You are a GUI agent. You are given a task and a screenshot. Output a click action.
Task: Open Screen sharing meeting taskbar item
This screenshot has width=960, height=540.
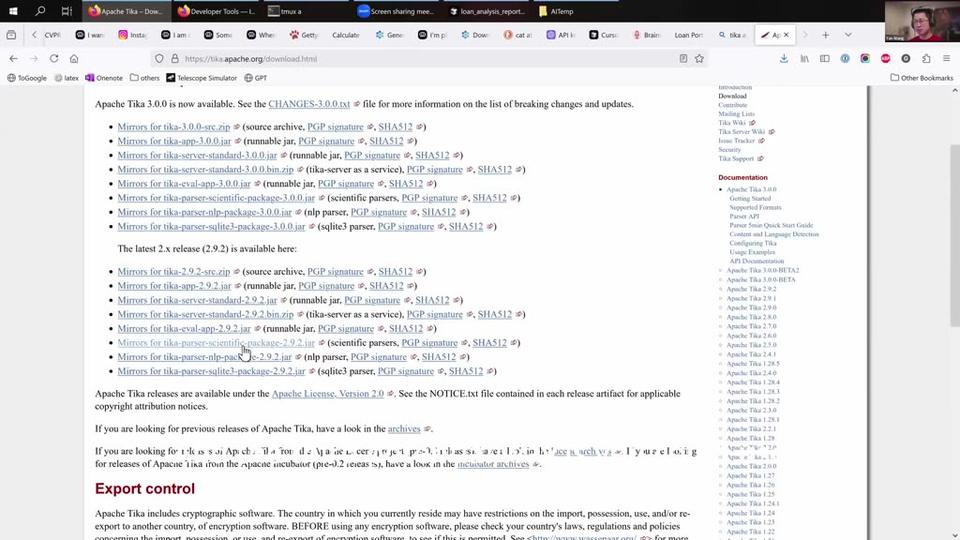pos(396,11)
